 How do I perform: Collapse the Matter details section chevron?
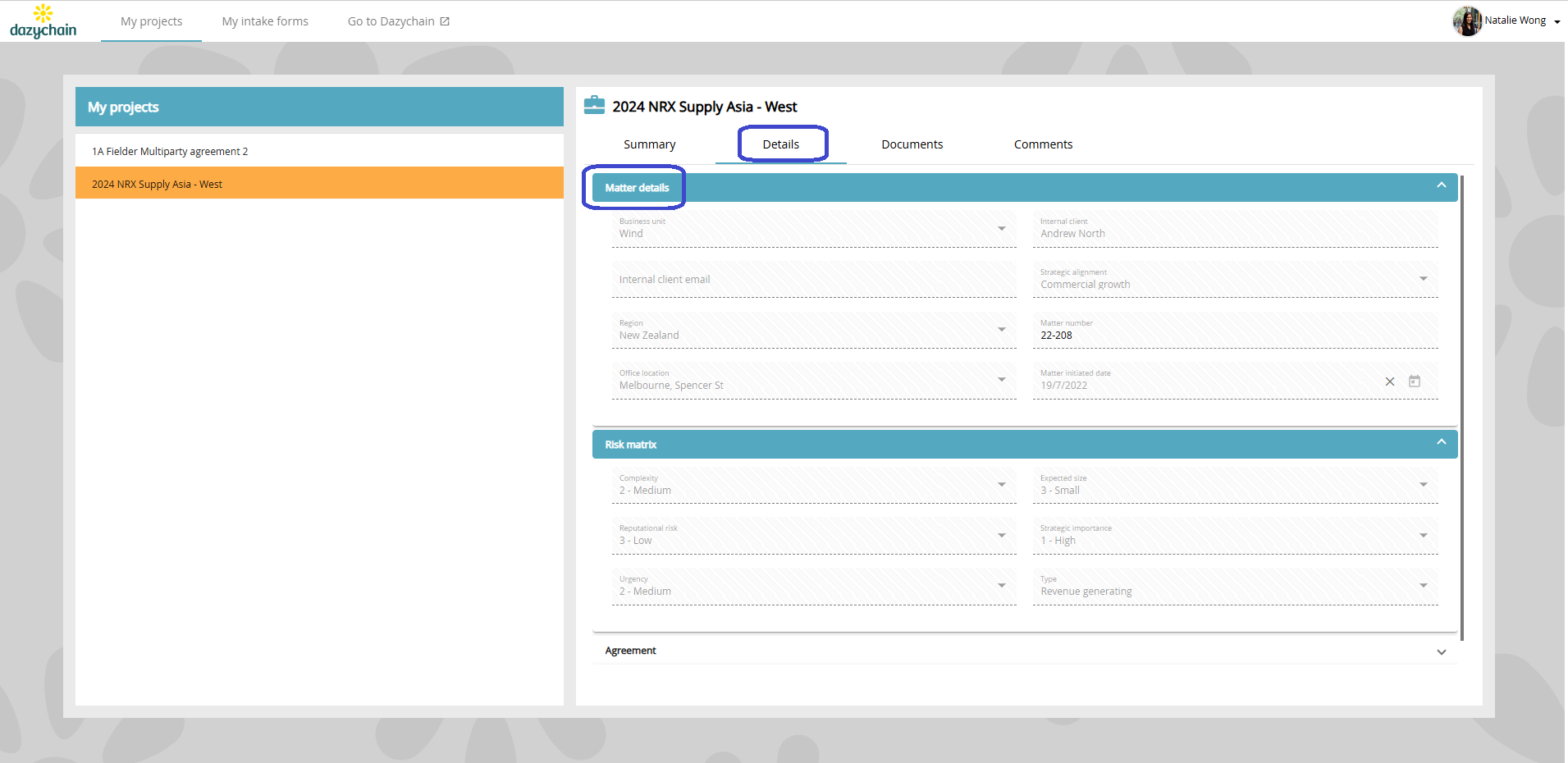pyautogui.click(x=1442, y=185)
